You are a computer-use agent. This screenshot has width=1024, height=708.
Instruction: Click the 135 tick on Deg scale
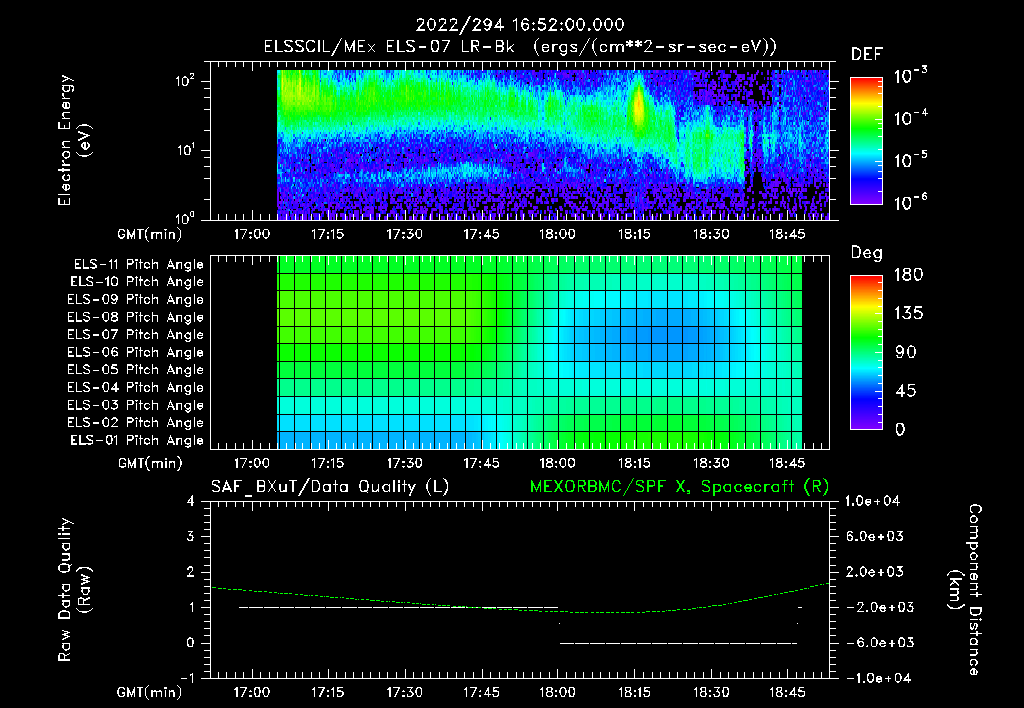pyautogui.click(x=908, y=314)
